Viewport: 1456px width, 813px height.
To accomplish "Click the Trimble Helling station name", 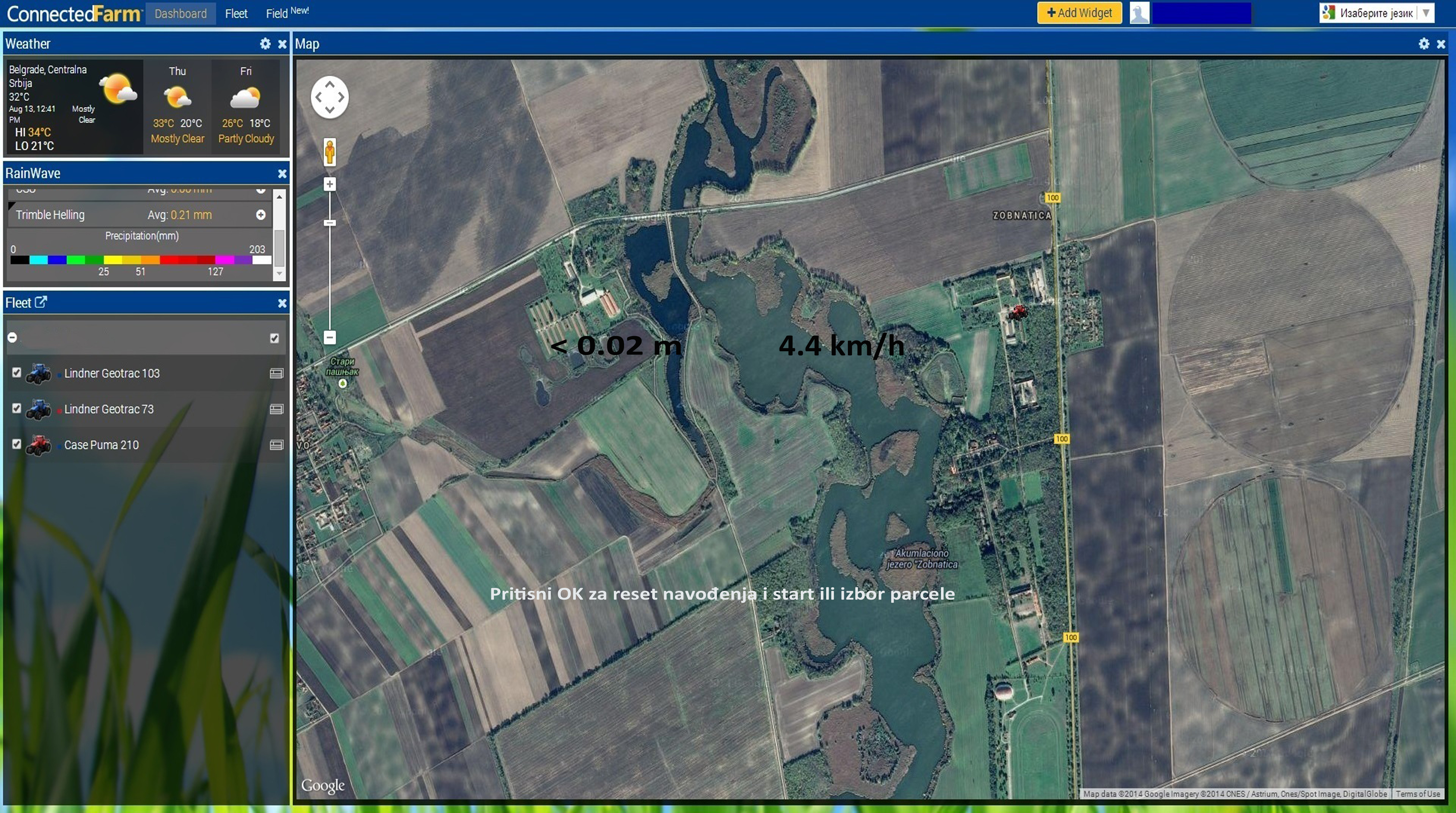I will click(x=50, y=215).
